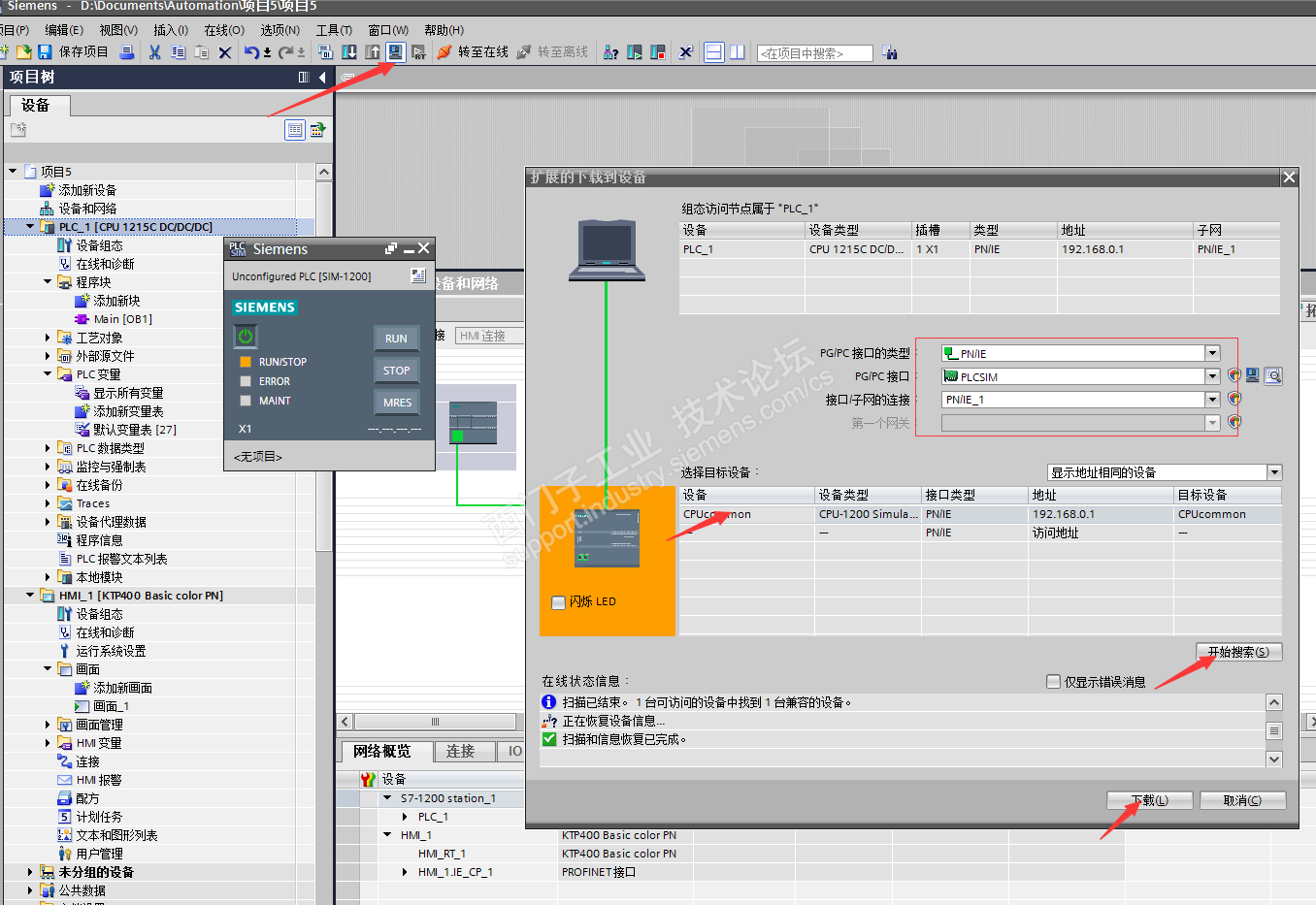This screenshot has width=1316, height=905.
Task: Open the 编辑(E) menu
Action: (x=64, y=30)
